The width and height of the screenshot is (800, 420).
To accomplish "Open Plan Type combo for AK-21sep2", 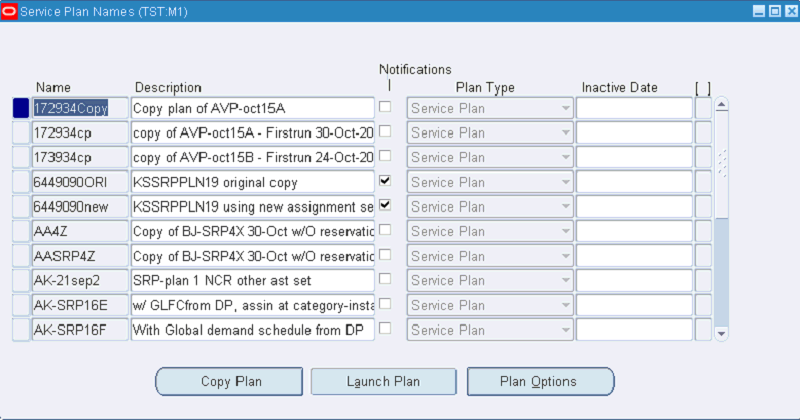I will (565, 280).
